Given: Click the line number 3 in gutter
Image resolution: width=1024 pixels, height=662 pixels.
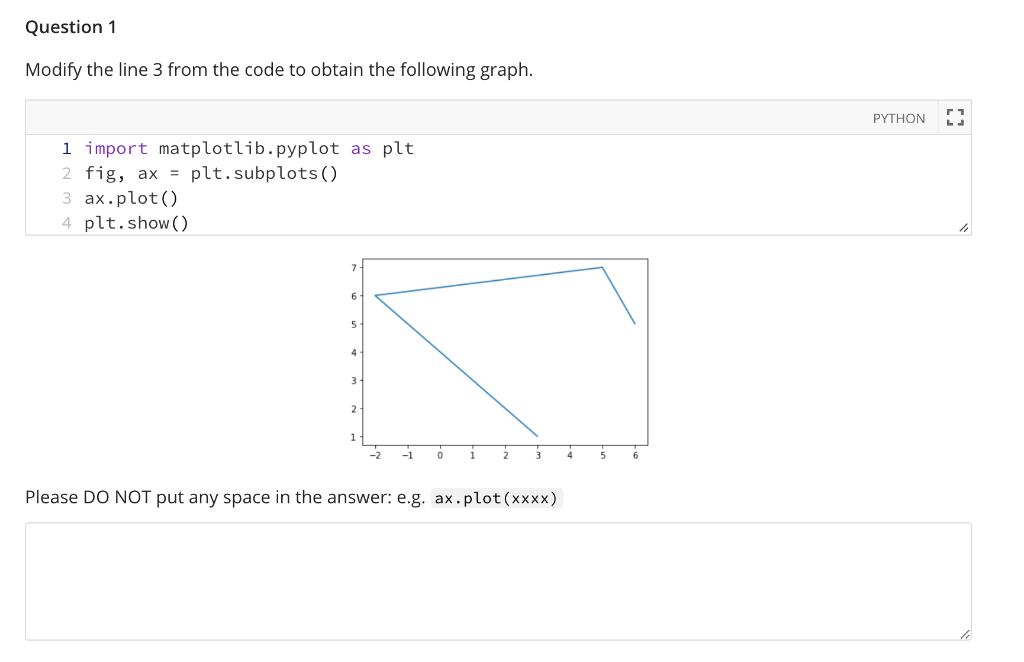Looking at the screenshot, I should point(67,198).
